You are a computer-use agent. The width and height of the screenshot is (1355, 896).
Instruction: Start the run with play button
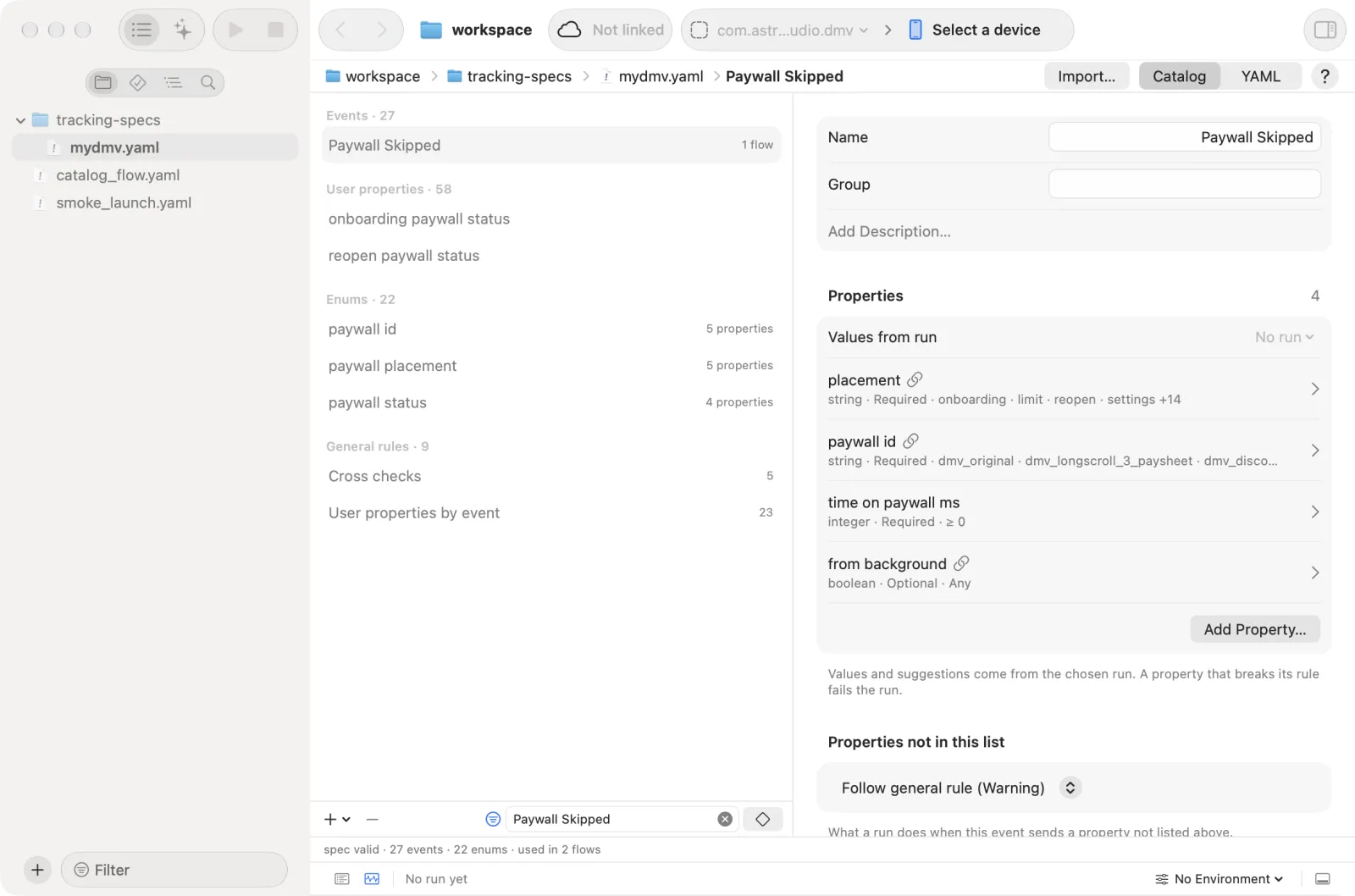pyautogui.click(x=235, y=30)
